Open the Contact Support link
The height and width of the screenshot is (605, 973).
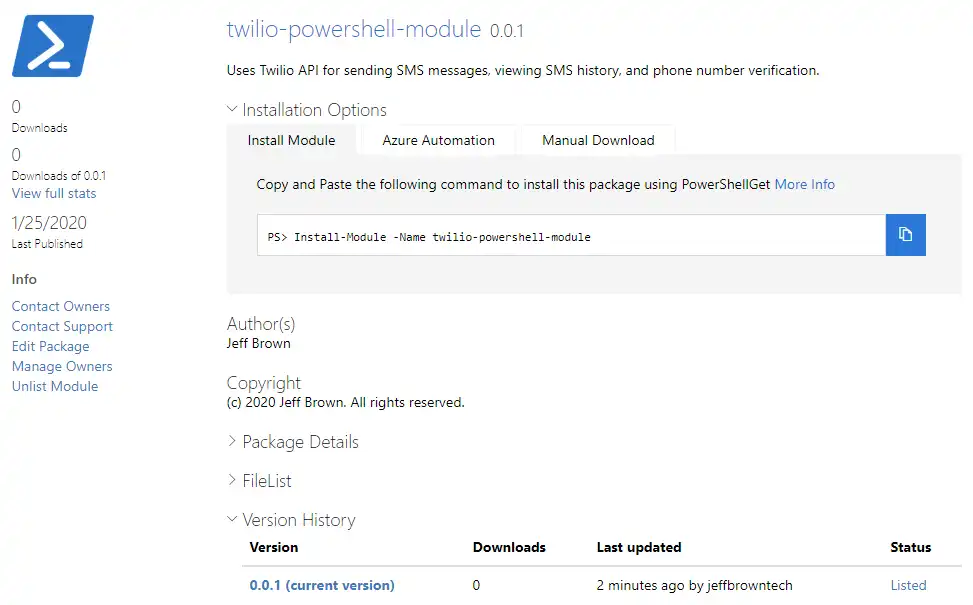[x=62, y=326]
